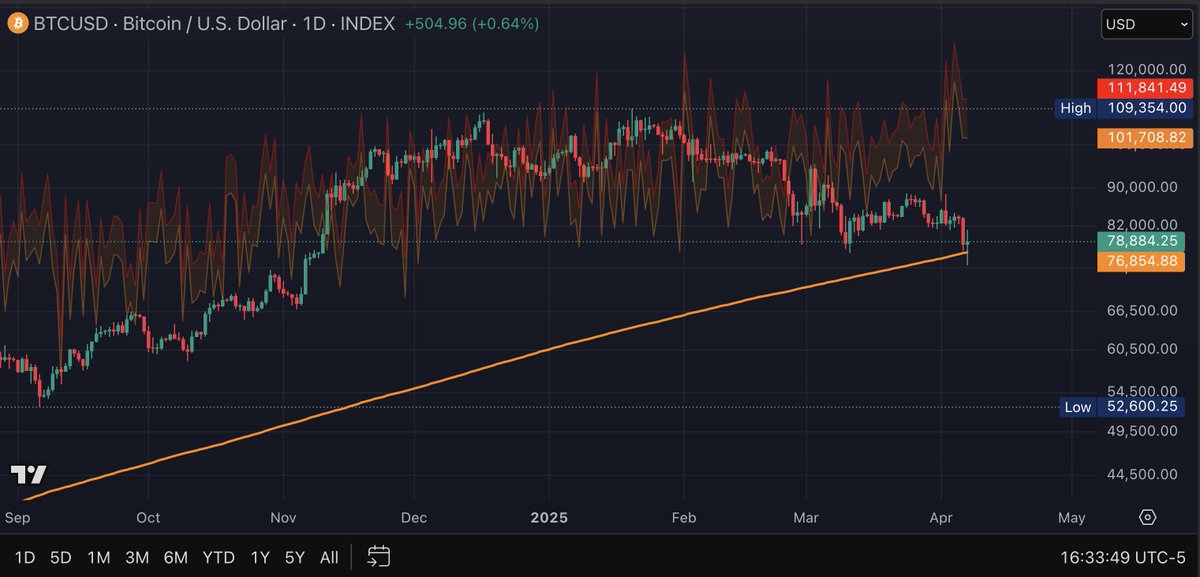Click the 2025 label on time axis
This screenshot has width=1200, height=577.
548,518
